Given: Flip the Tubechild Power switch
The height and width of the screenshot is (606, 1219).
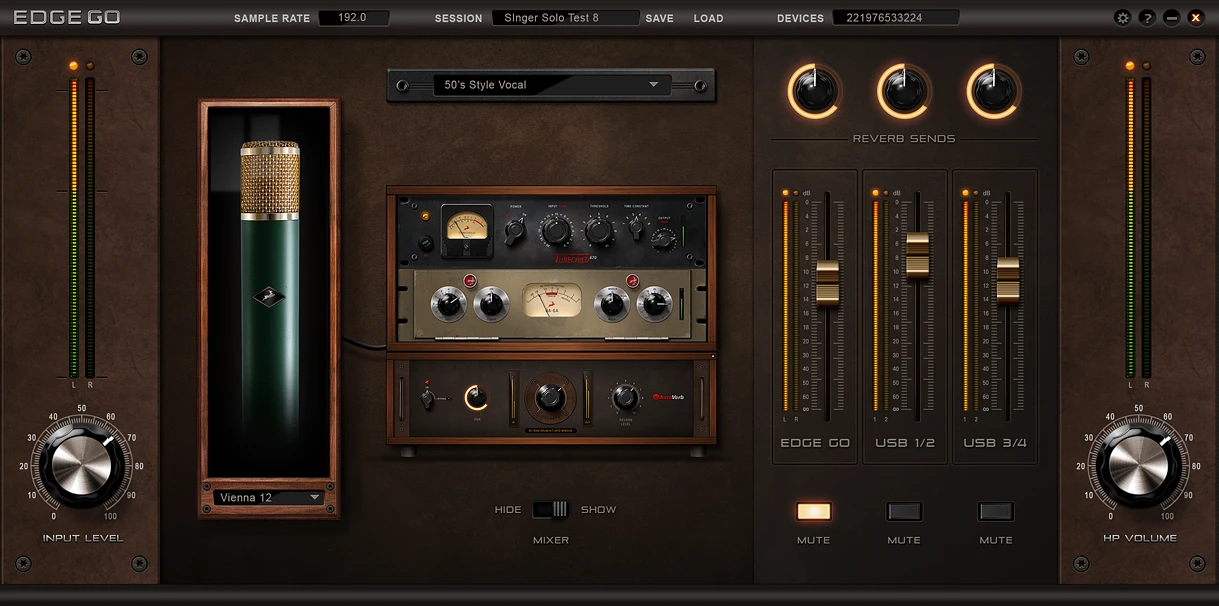Looking at the screenshot, I should click(515, 232).
